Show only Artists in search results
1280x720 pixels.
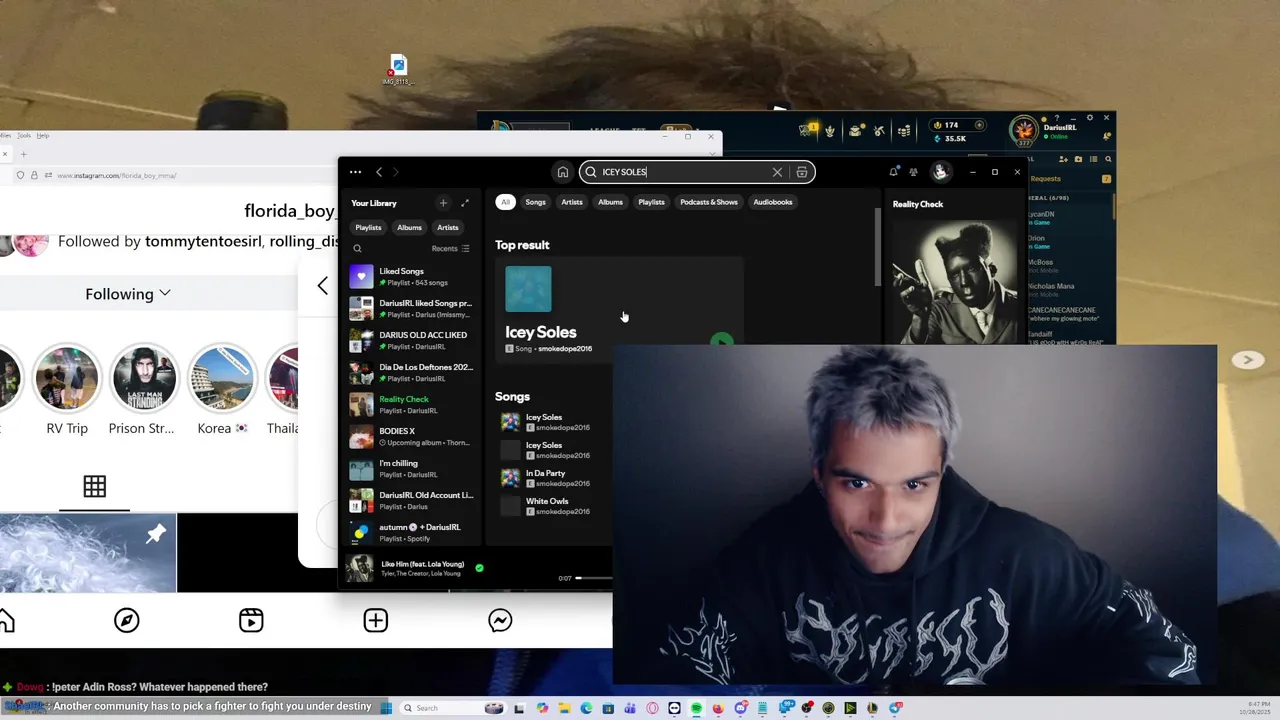(572, 202)
